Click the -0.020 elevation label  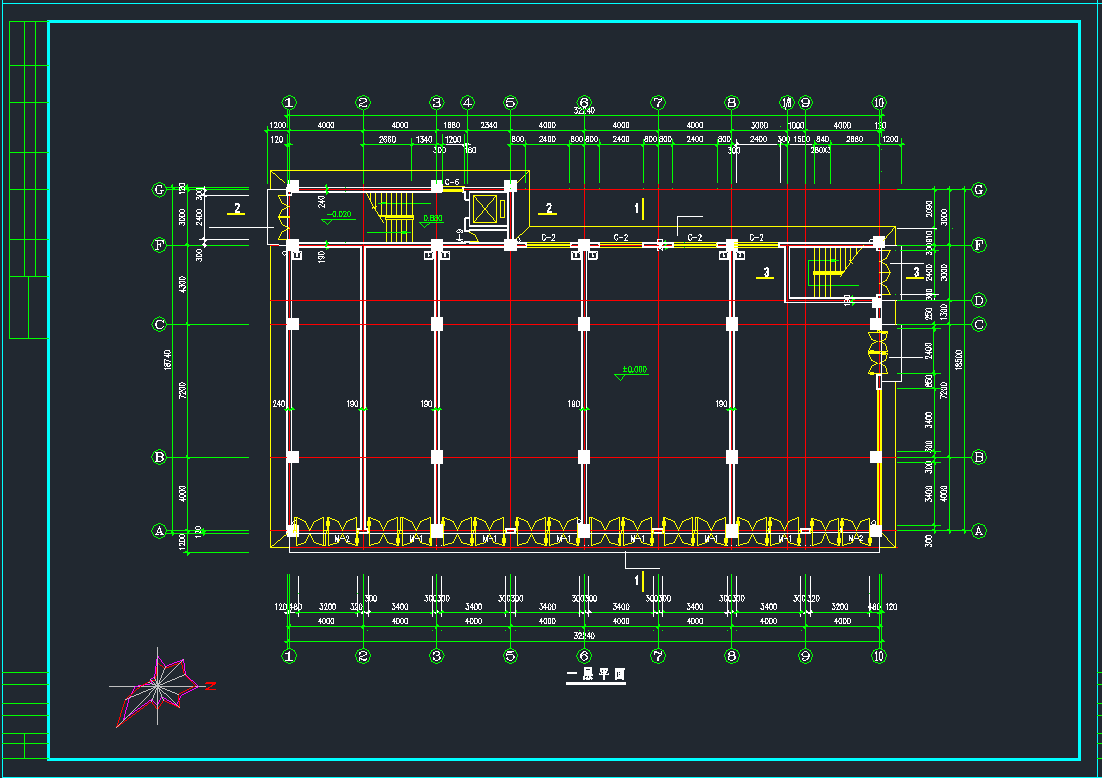[340, 215]
